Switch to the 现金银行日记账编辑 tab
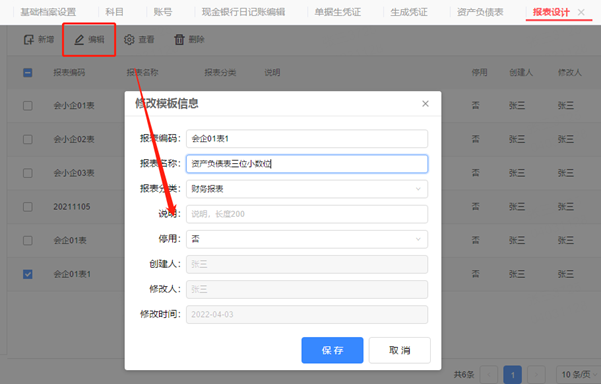This screenshot has width=601, height=384. point(243,12)
